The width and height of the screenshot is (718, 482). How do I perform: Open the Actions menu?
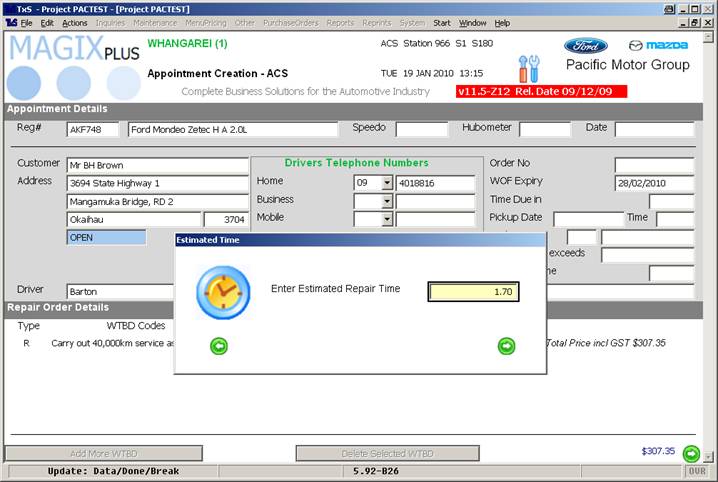point(74,22)
